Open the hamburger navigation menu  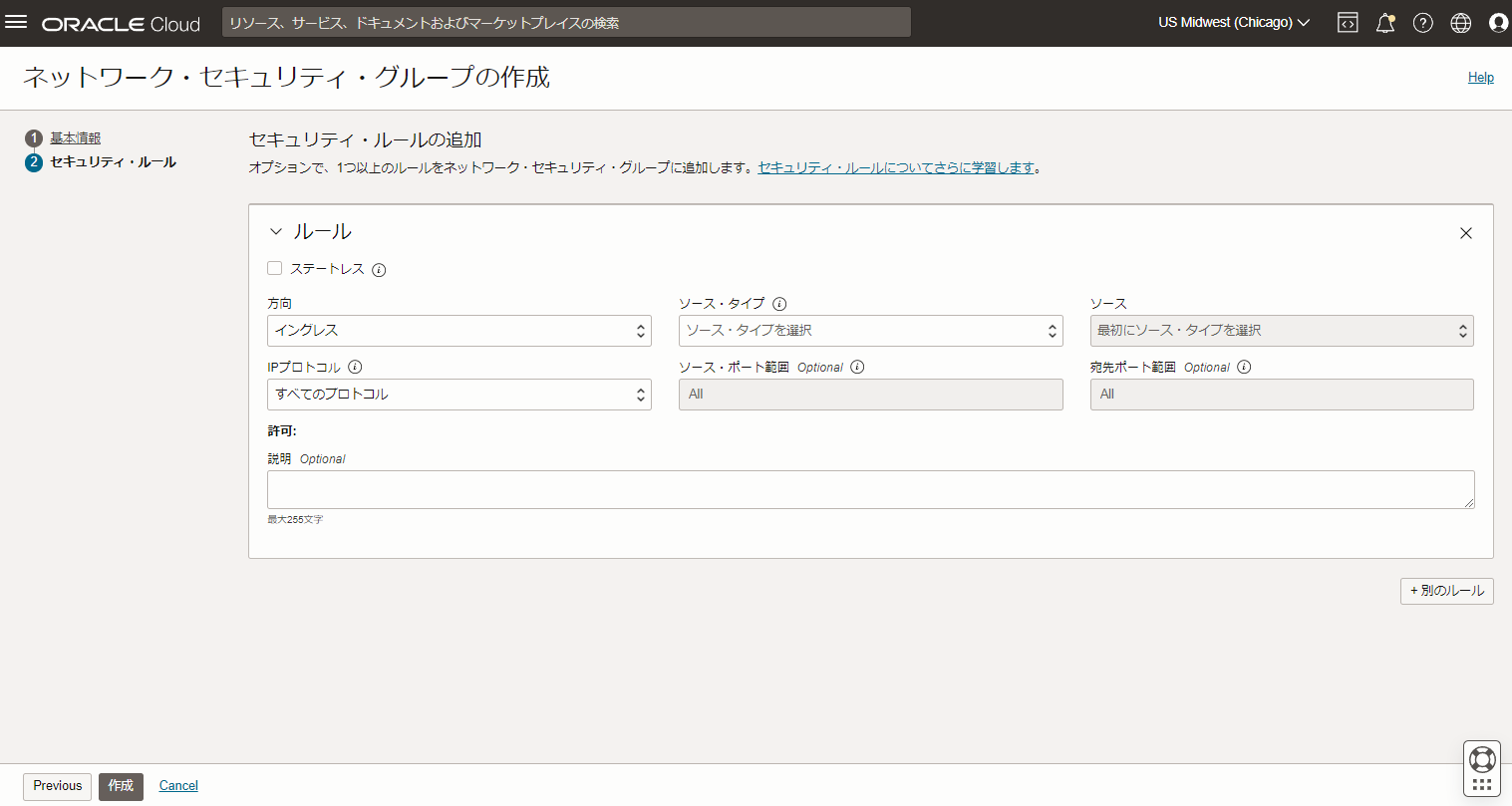[16, 22]
